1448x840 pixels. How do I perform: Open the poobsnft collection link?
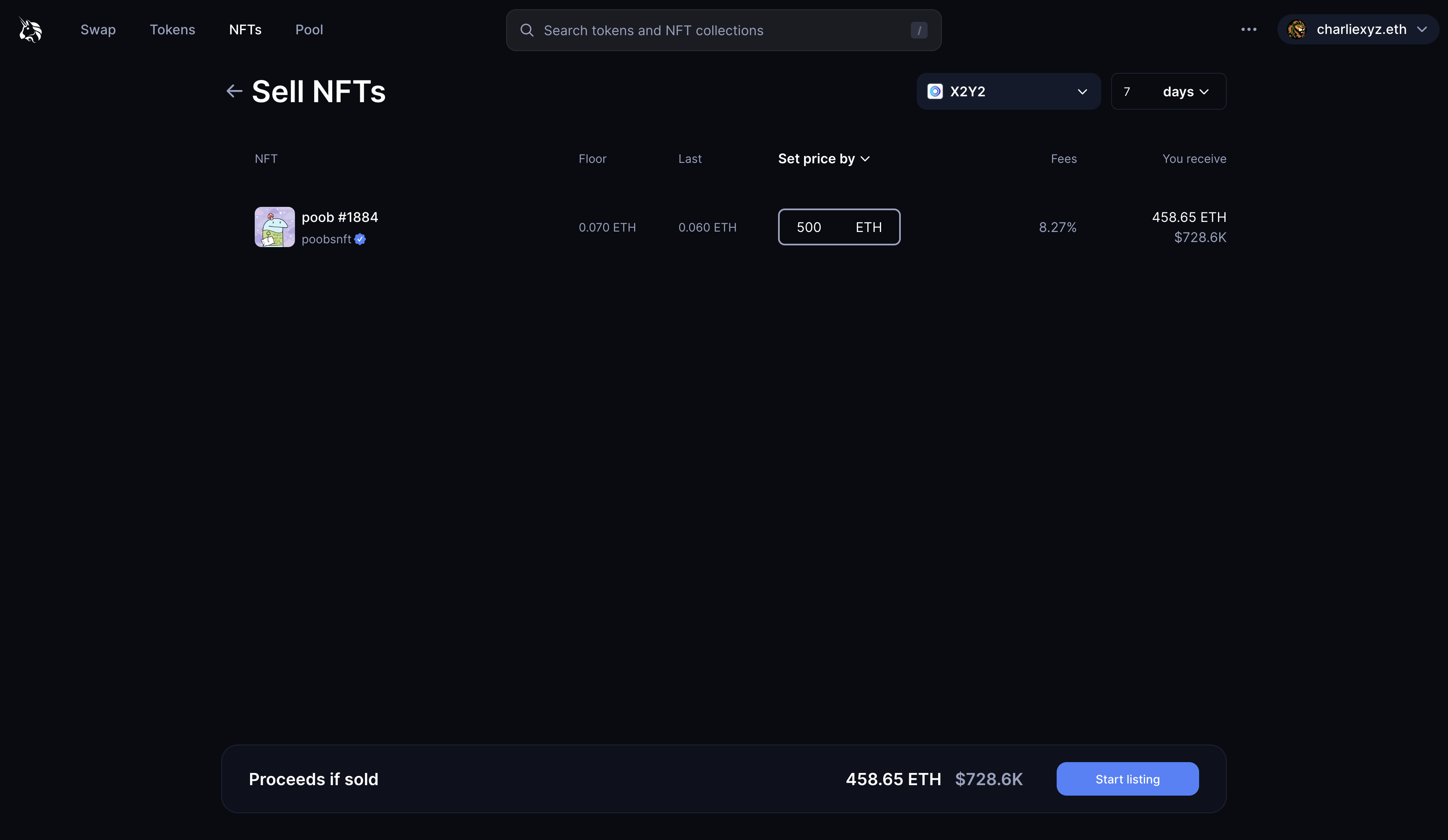point(326,240)
